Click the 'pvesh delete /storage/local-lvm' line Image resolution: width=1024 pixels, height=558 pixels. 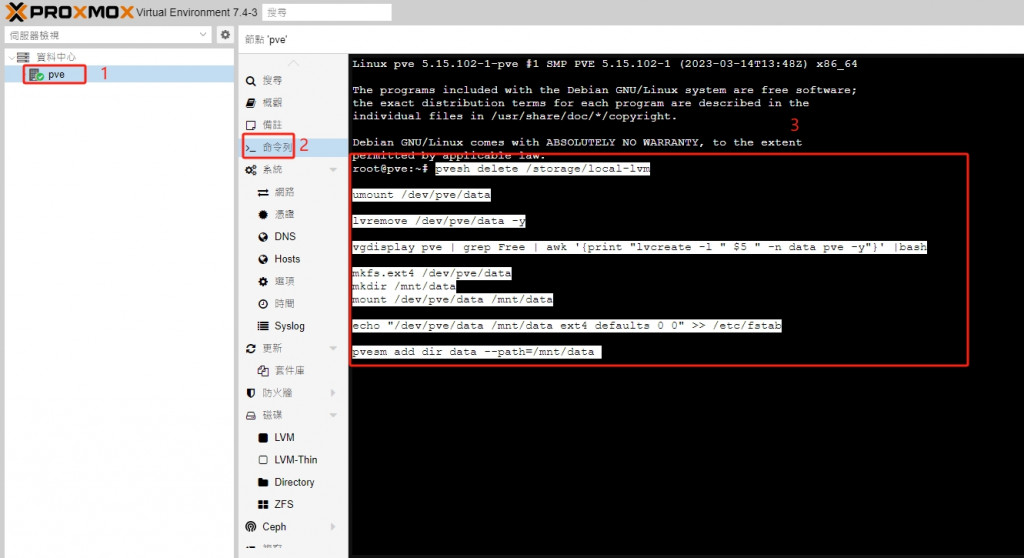(542, 169)
